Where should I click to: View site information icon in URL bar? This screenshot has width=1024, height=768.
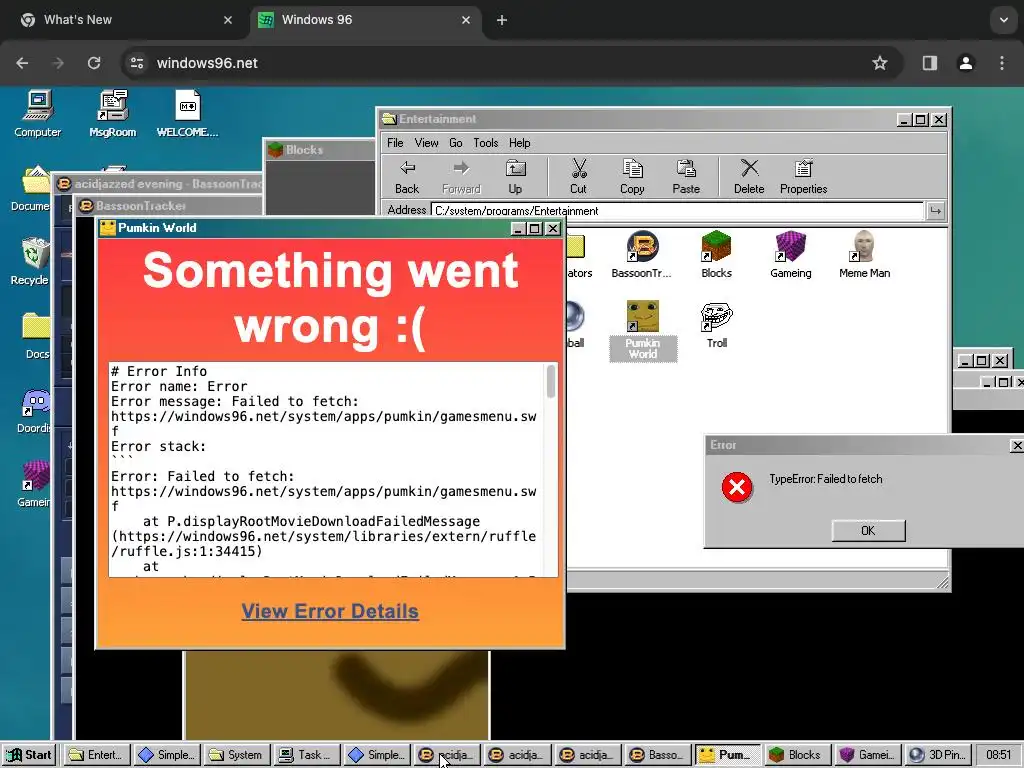pyautogui.click(x=137, y=63)
